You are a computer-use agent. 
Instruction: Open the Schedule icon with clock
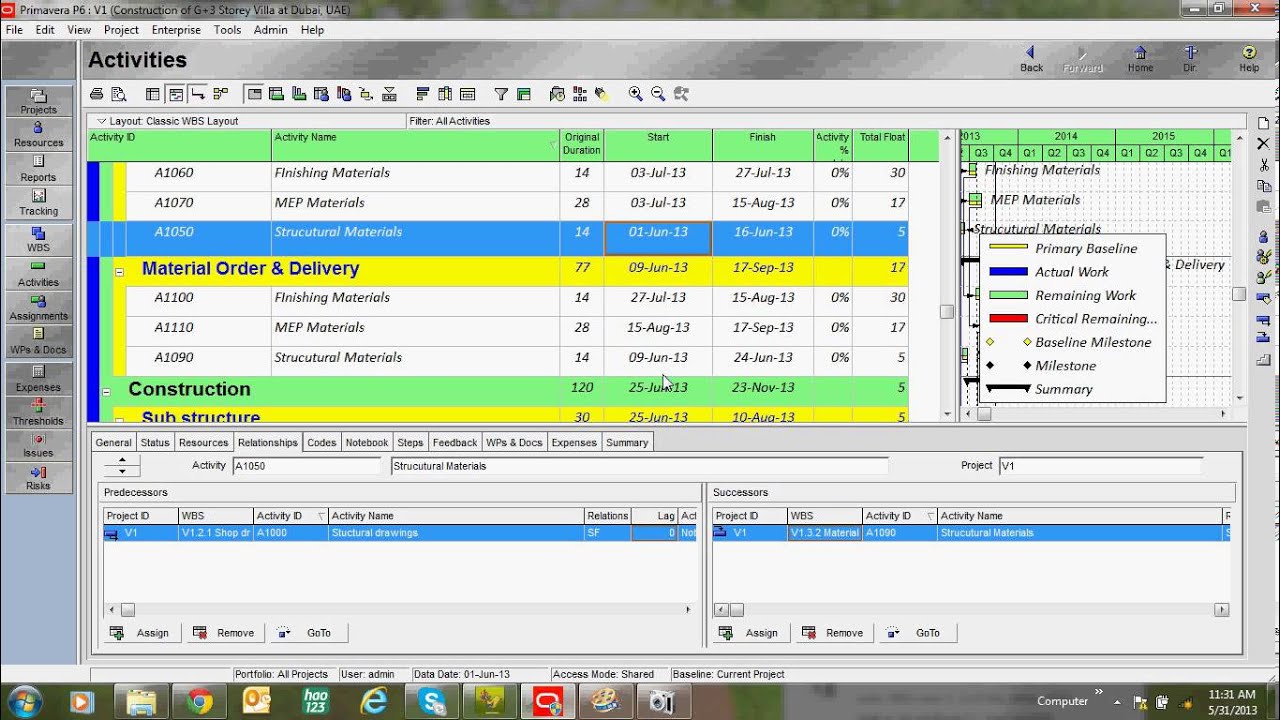tap(557, 94)
